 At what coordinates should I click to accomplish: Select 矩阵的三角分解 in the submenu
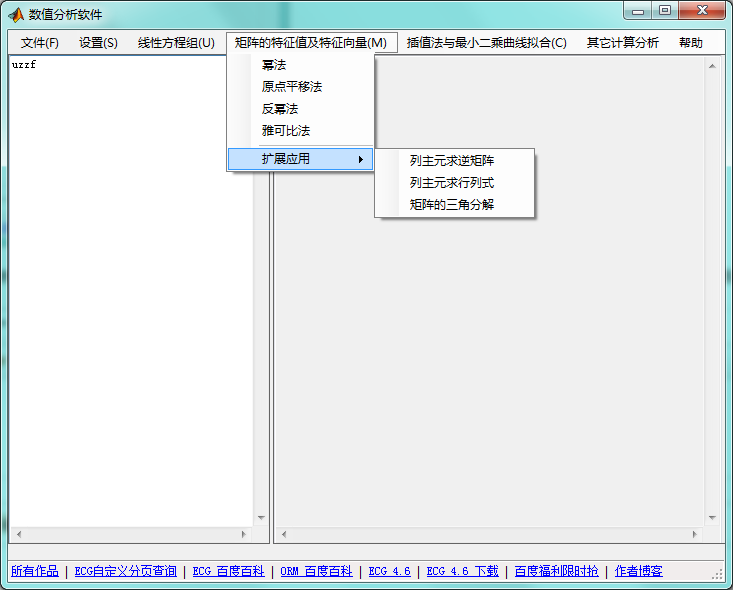pyautogui.click(x=454, y=205)
